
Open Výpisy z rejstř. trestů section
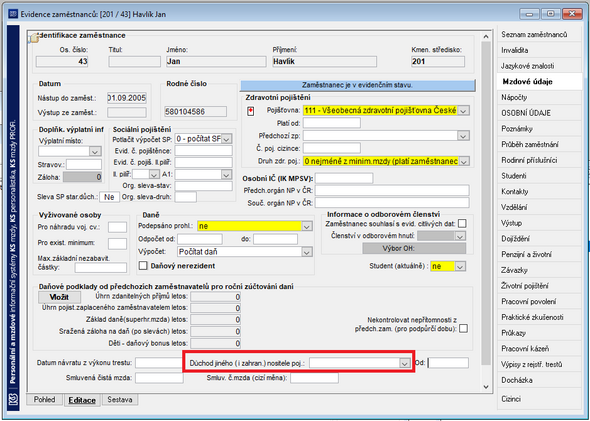(539, 365)
